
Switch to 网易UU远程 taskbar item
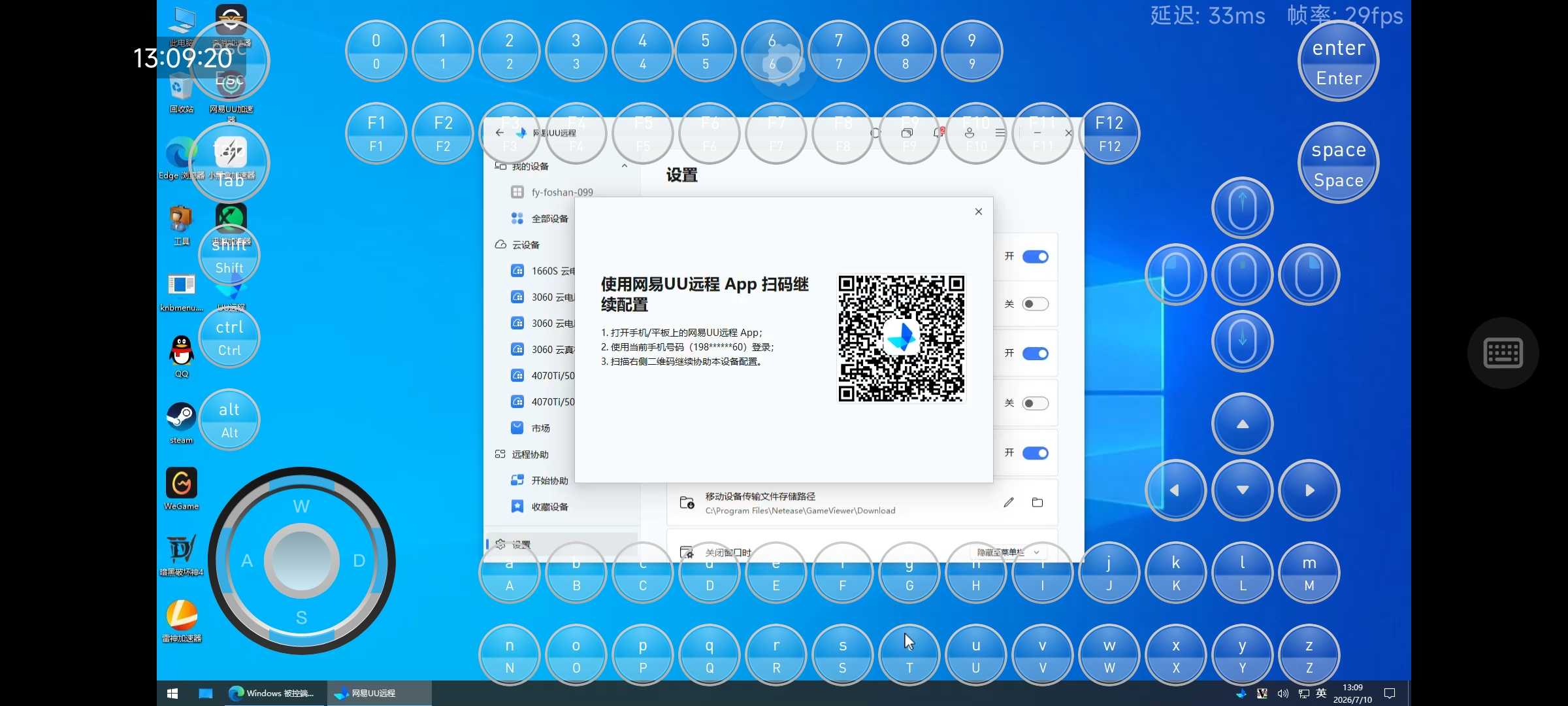coord(380,694)
